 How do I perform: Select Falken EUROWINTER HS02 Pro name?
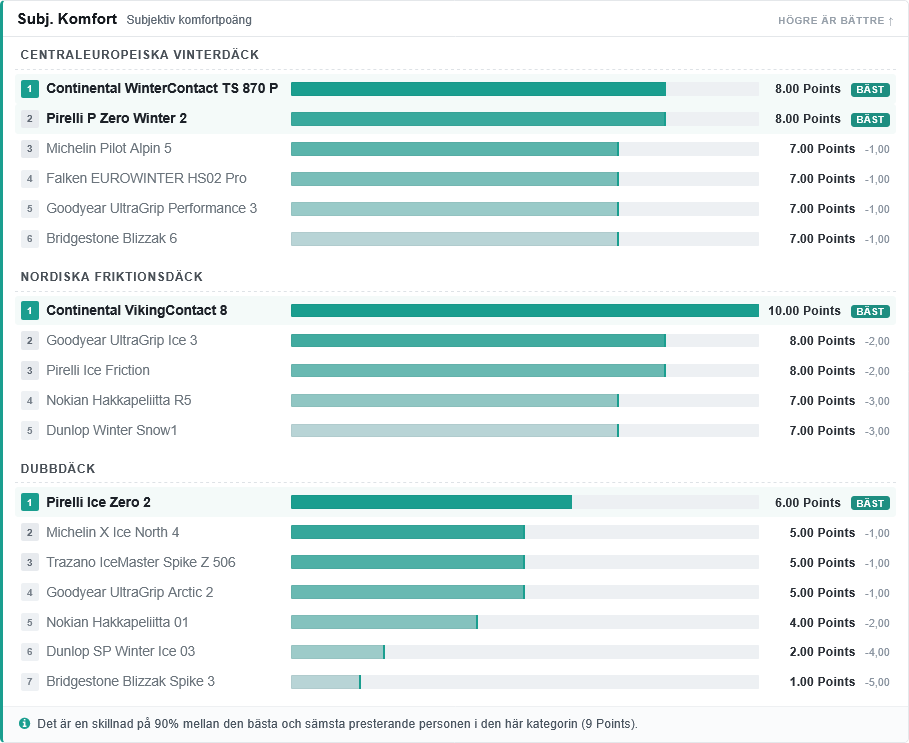[x=147, y=179]
